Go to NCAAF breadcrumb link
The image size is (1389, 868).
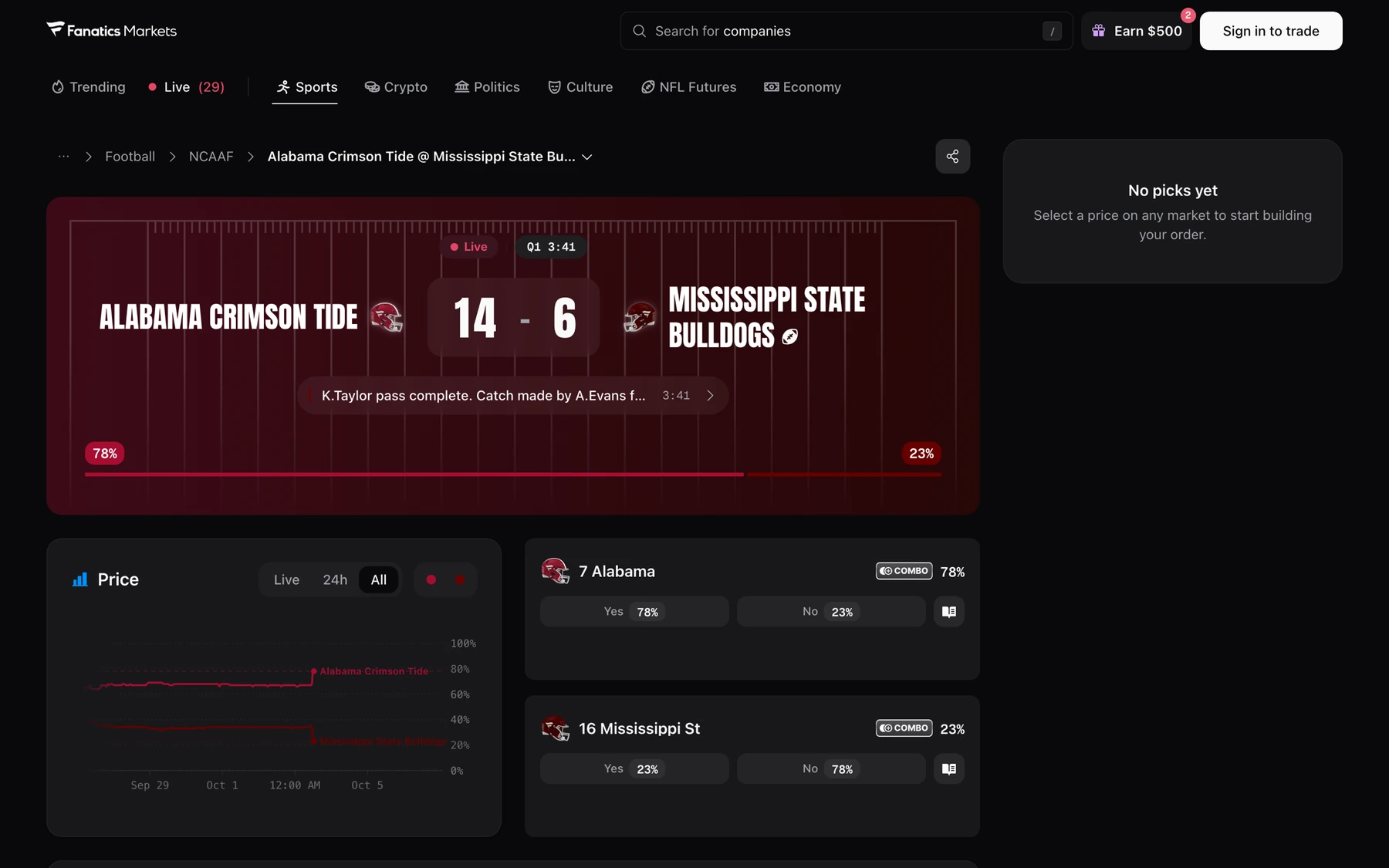pyautogui.click(x=211, y=157)
